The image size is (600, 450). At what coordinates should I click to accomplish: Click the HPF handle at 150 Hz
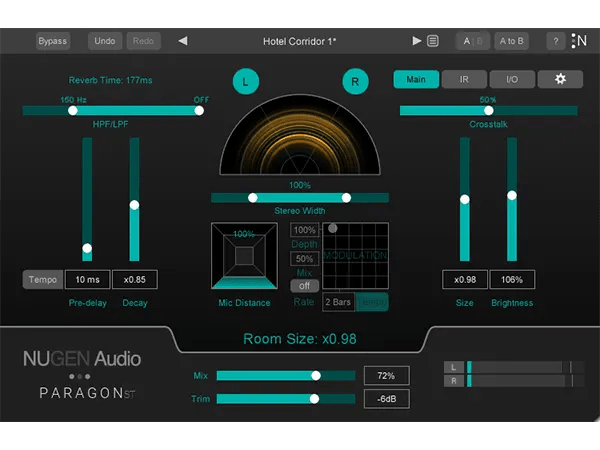[73, 111]
